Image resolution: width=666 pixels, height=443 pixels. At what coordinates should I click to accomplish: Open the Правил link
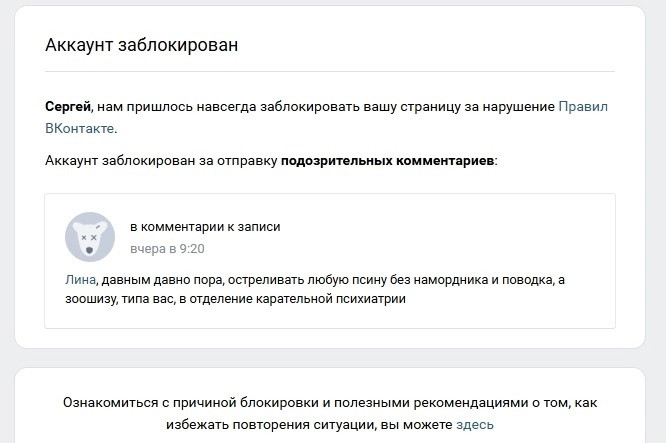click(583, 107)
